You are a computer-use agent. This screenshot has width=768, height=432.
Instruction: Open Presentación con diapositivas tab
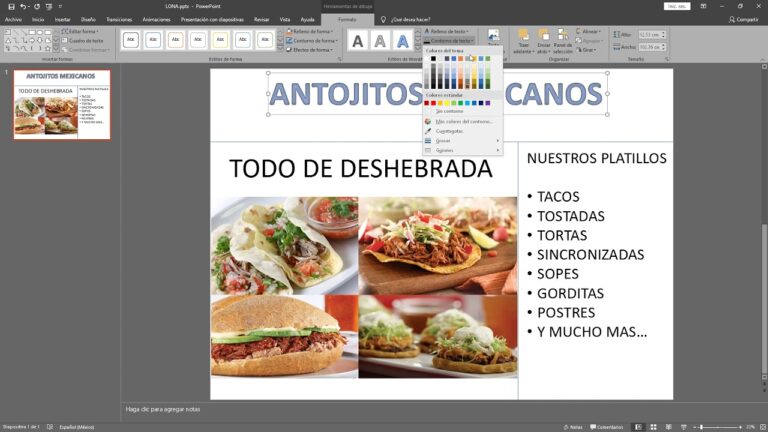pyautogui.click(x=212, y=20)
